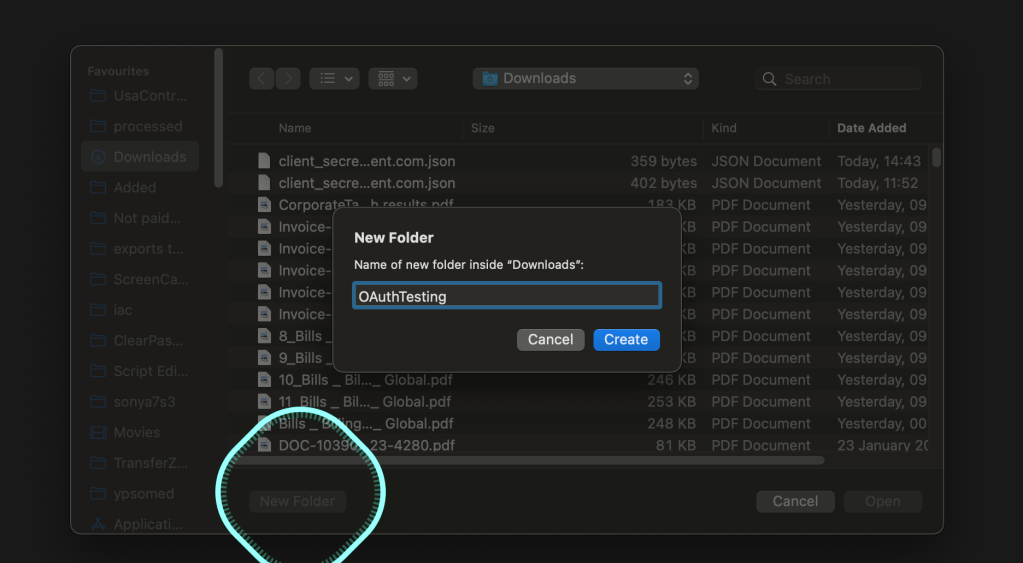The image size is (1023, 563).
Task: Cancel the New Folder dialog
Action: coord(550,339)
